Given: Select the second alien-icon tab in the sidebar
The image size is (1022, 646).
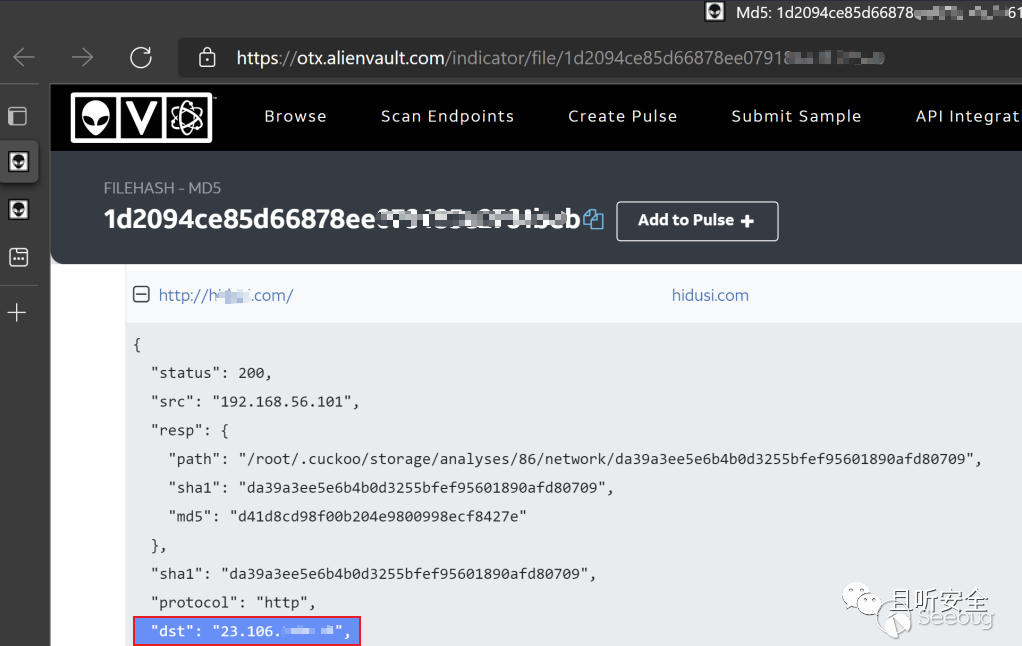Looking at the screenshot, I should (x=18, y=209).
